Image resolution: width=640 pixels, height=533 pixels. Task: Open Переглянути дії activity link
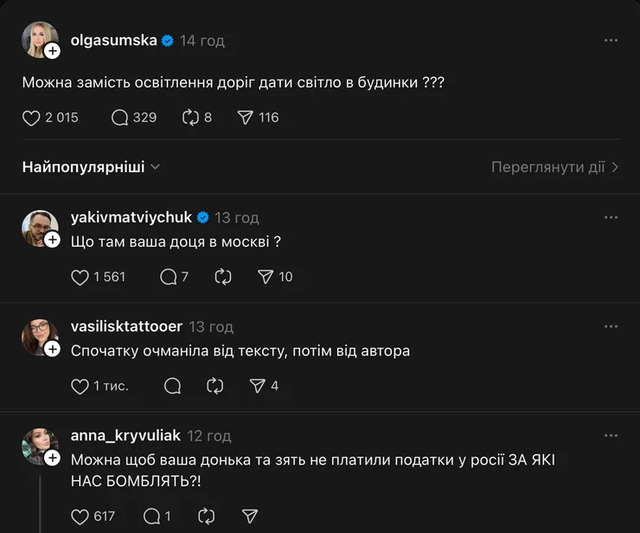(x=555, y=167)
